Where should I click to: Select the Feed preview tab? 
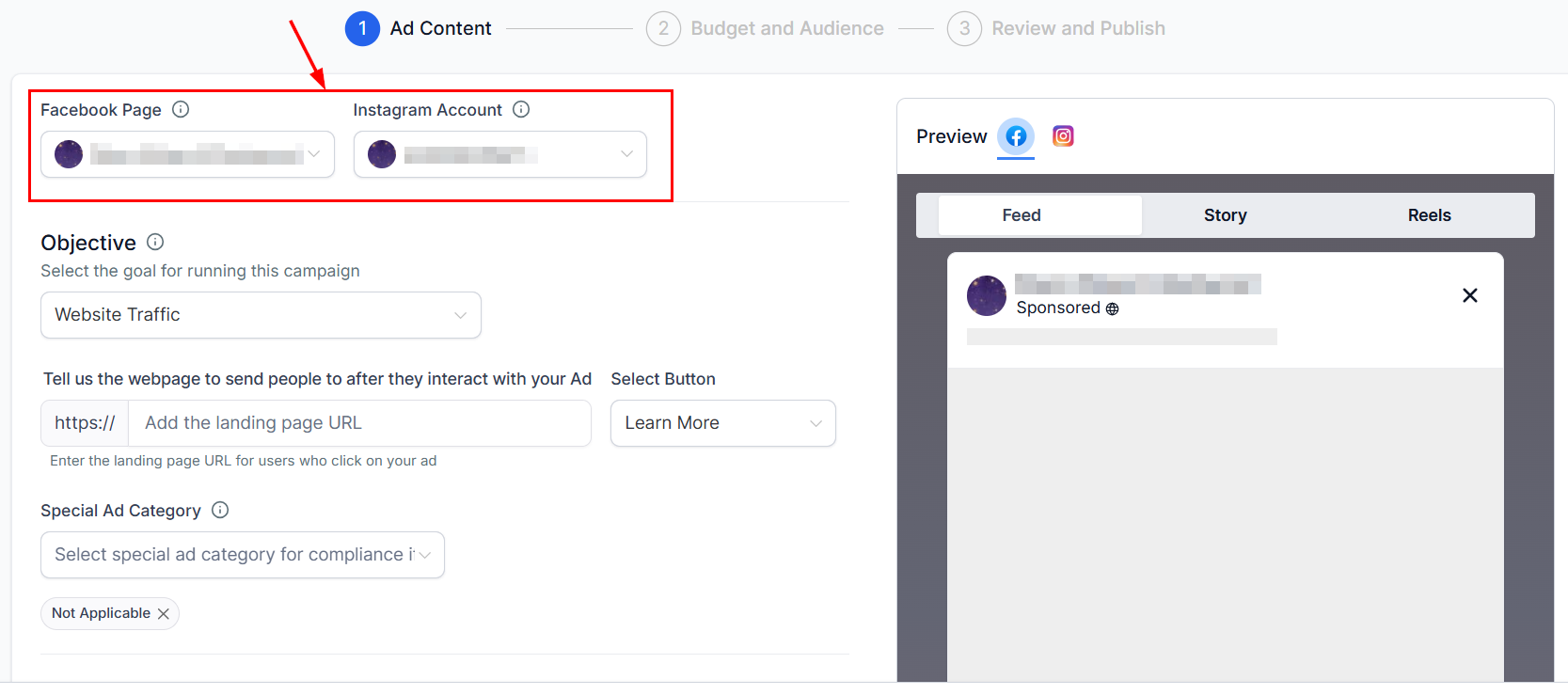[1022, 215]
